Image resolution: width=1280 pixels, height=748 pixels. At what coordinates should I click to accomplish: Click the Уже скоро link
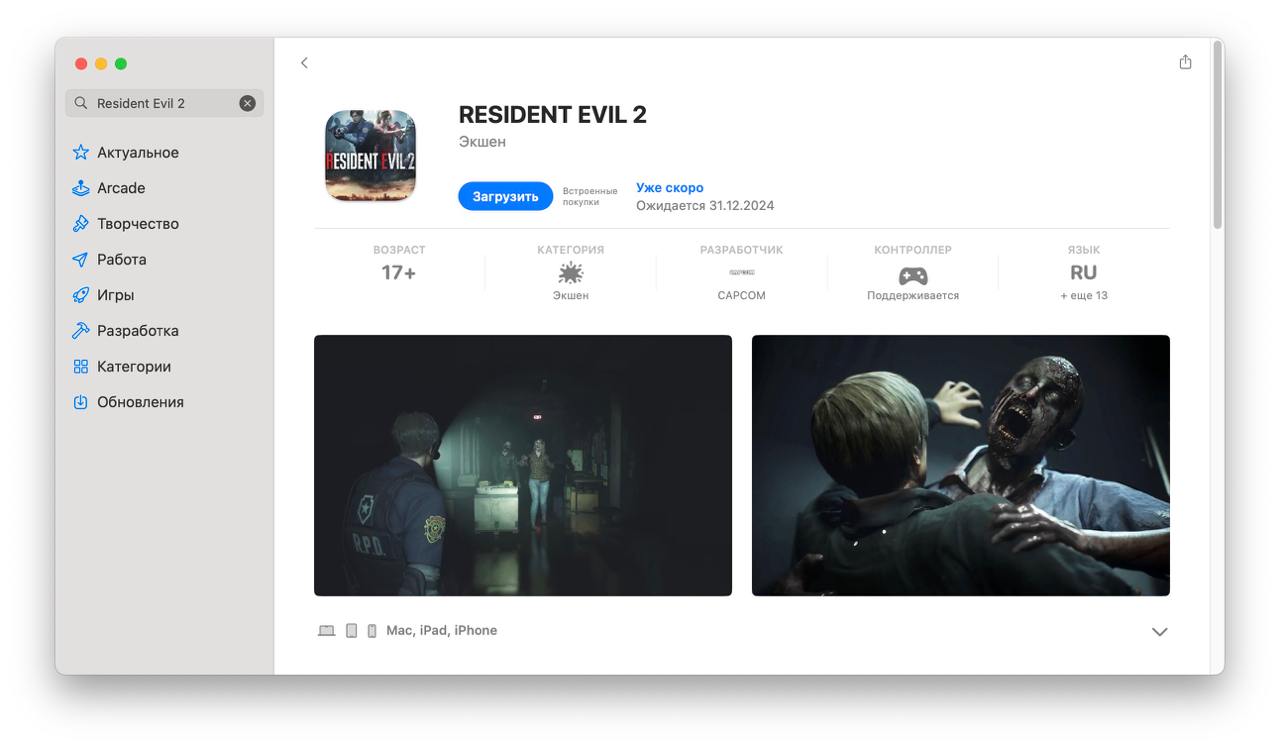pyautogui.click(x=670, y=188)
